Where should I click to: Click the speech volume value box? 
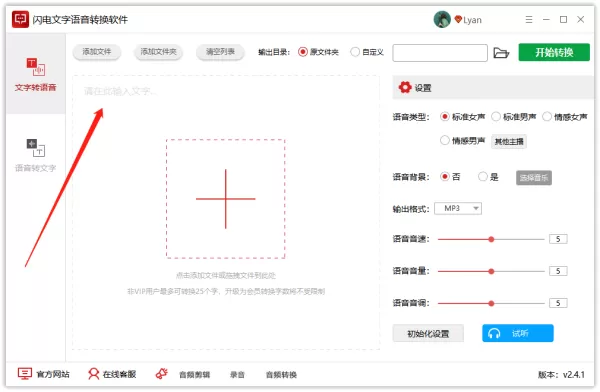[x=558, y=271]
